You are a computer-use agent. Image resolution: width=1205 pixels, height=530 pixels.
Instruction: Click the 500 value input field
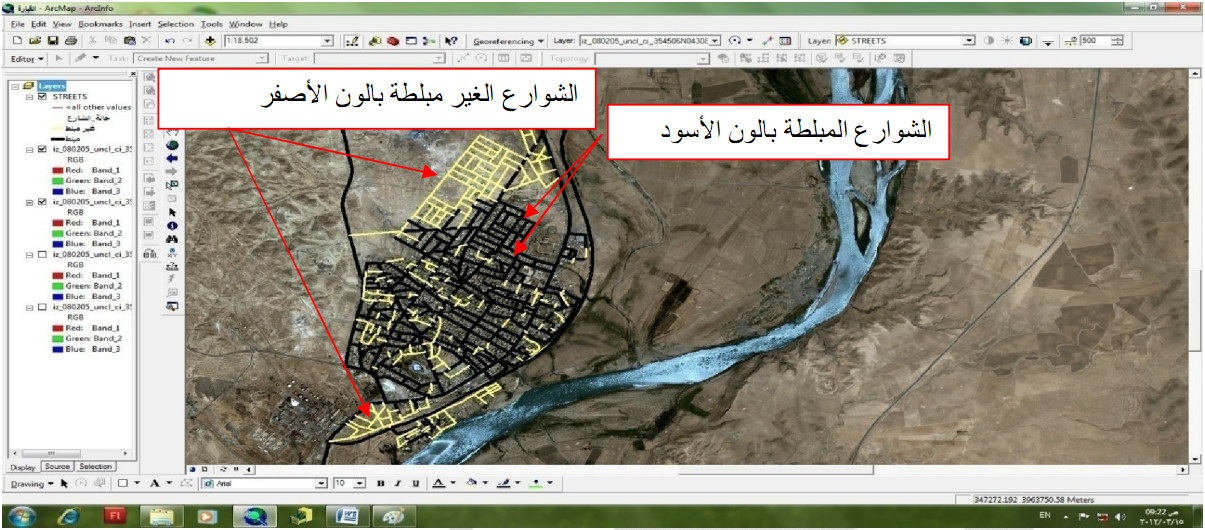click(1094, 41)
